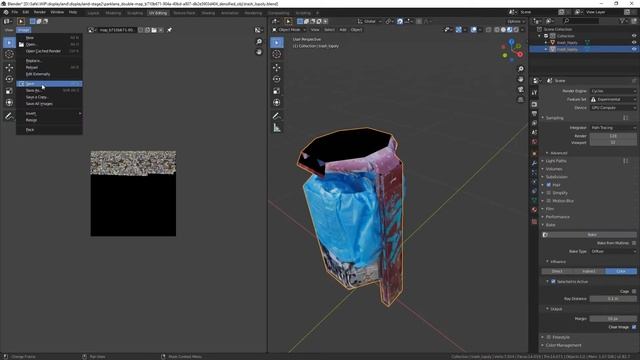Click the open-image folder icon beside the image name
The height and width of the screenshot is (360, 640).
(154, 30)
